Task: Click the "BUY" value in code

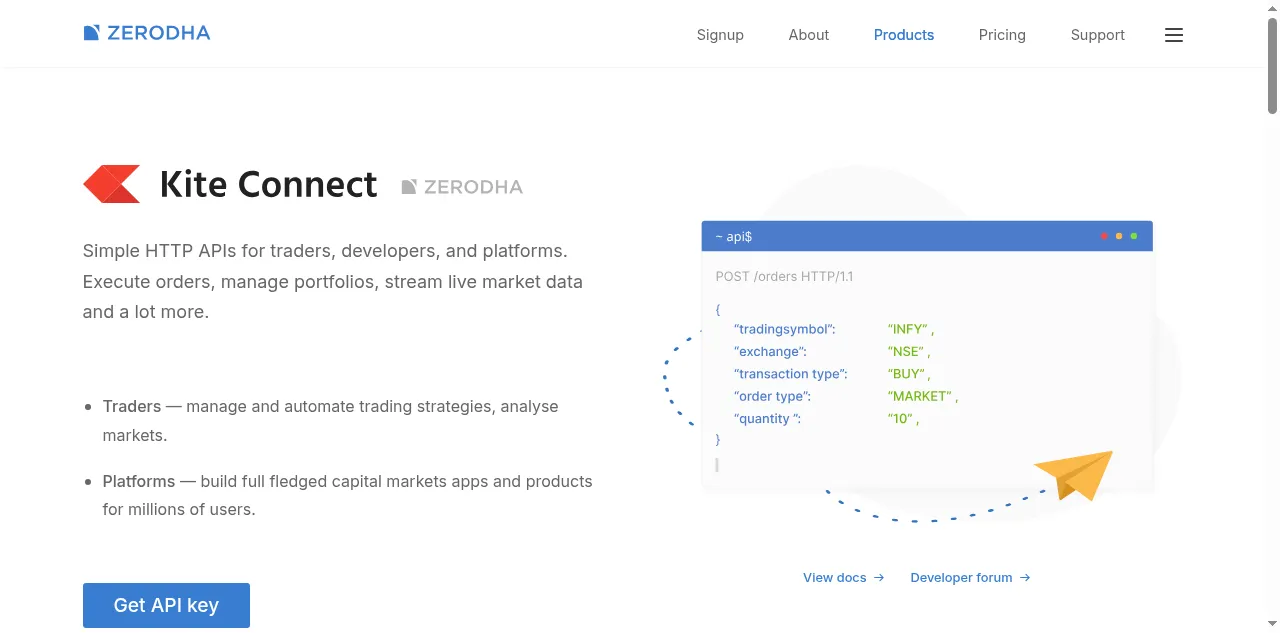Action: tap(907, 374)
